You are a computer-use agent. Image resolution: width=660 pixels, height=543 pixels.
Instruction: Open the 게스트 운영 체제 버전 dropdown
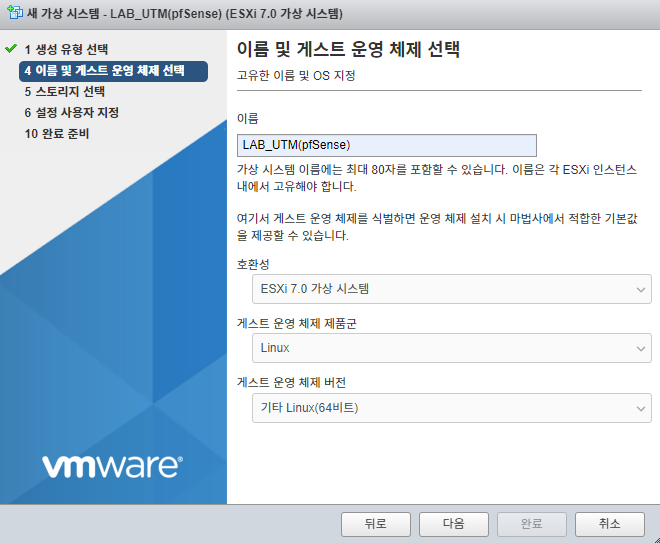coord(451,407)
